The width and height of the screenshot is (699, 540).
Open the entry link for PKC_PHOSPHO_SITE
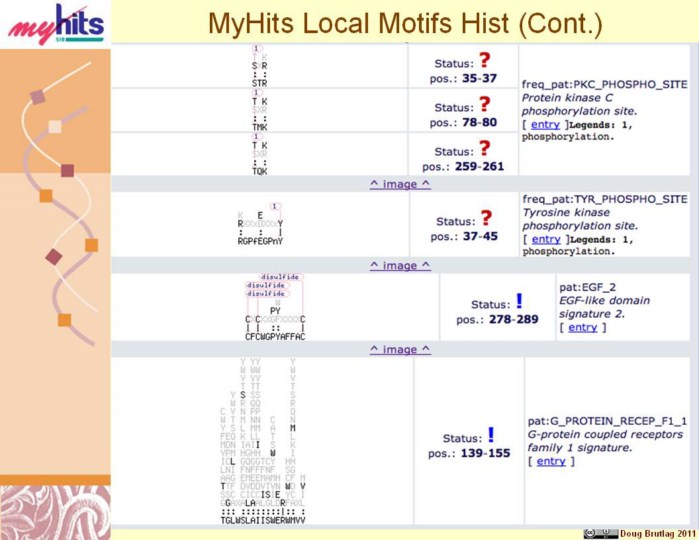545,124
